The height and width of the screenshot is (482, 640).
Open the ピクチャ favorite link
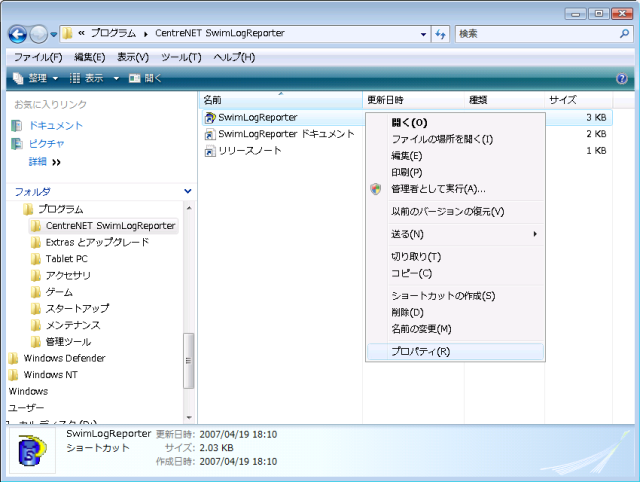click(x=47, y=144)
